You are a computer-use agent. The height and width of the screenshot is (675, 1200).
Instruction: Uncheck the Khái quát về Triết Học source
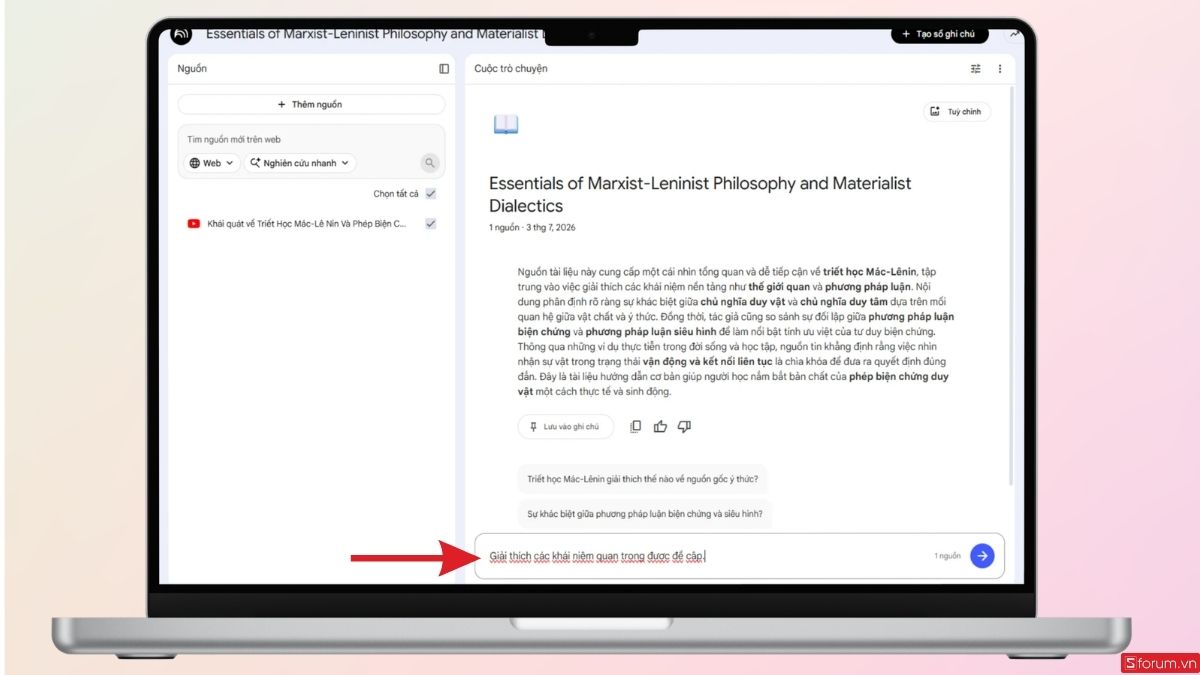(430, 224)
